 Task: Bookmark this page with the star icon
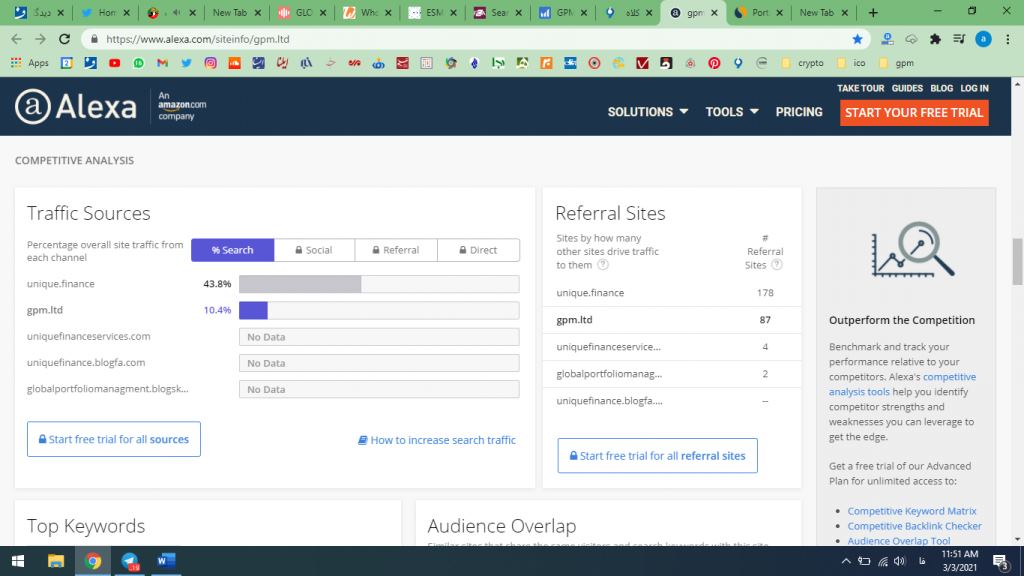pos(857,39)
